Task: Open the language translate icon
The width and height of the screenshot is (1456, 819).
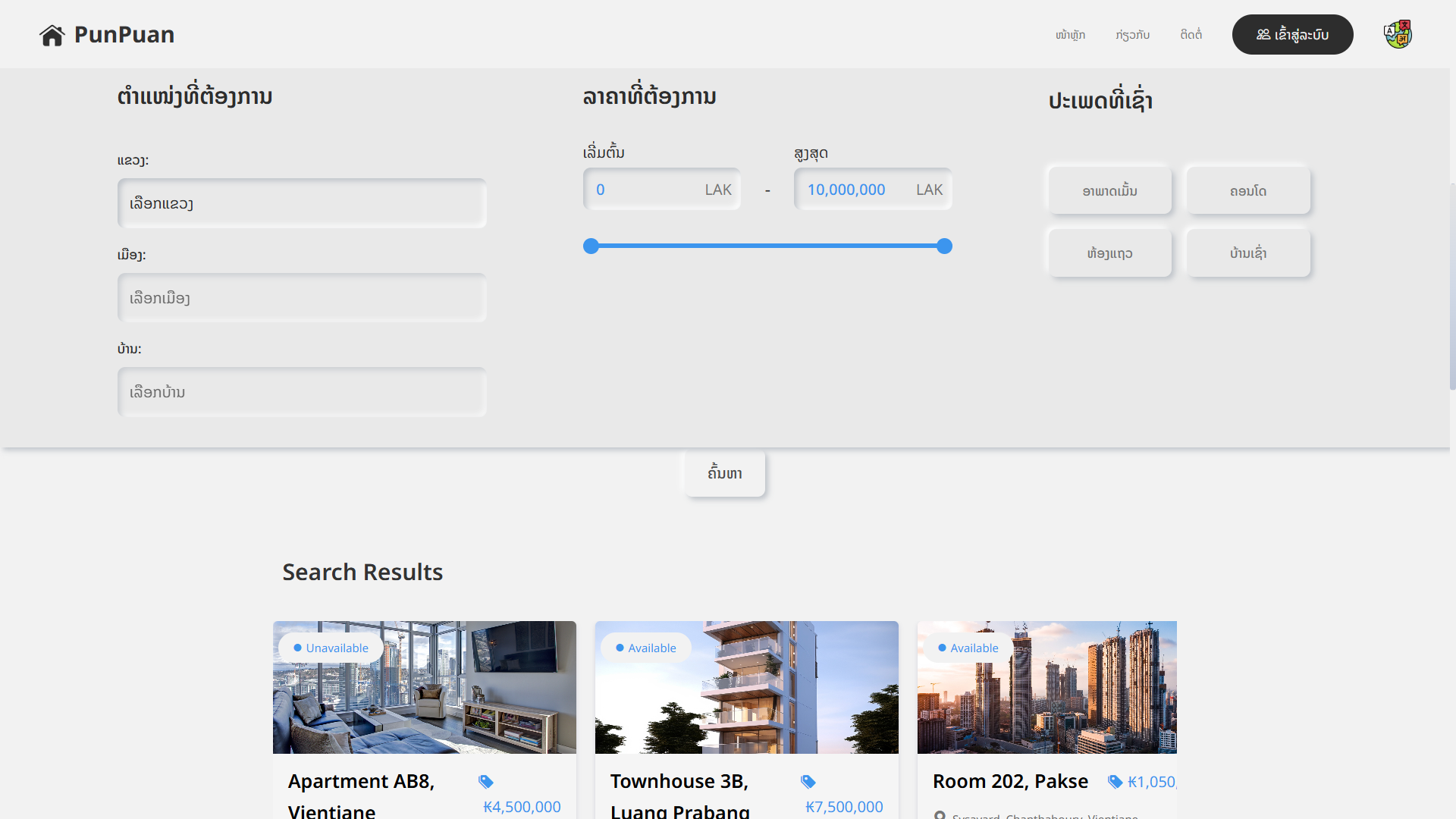Action: pos(1398,34)
